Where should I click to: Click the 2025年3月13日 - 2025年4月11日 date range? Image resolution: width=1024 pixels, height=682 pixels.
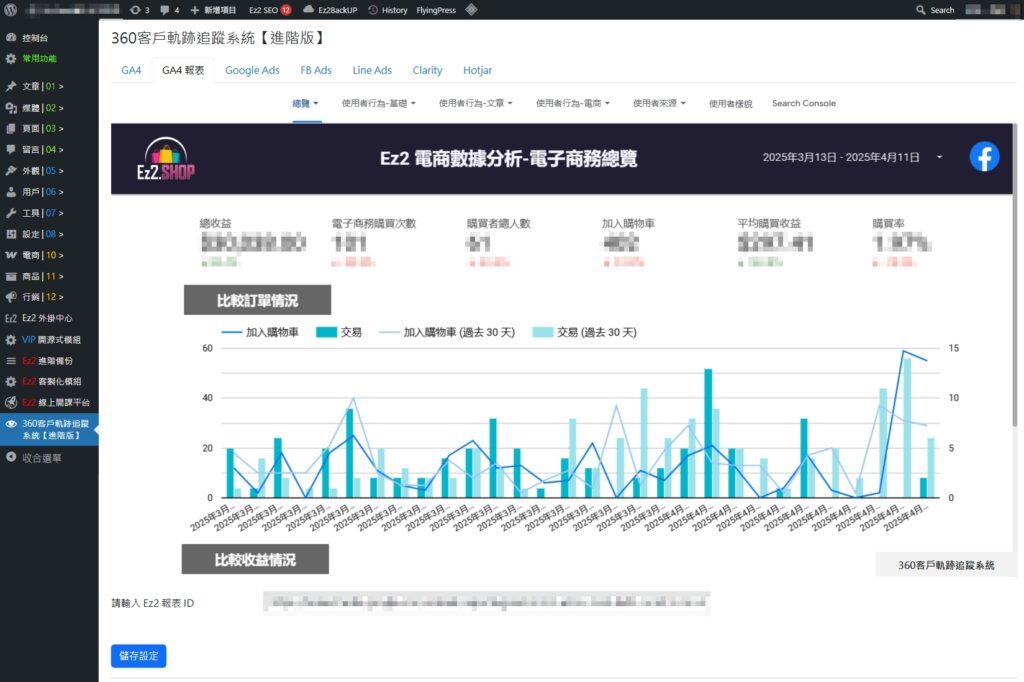pyautogui.click(x=841, y=157)
